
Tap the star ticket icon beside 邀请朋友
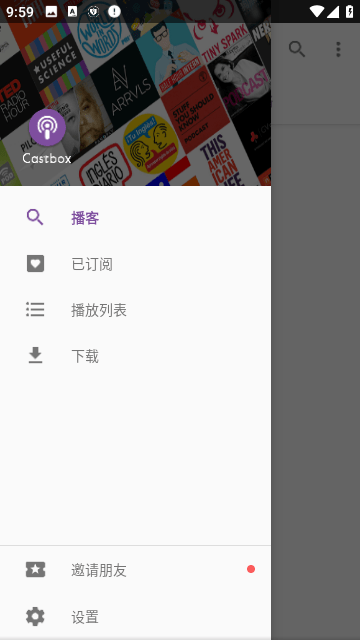[36, 569]
